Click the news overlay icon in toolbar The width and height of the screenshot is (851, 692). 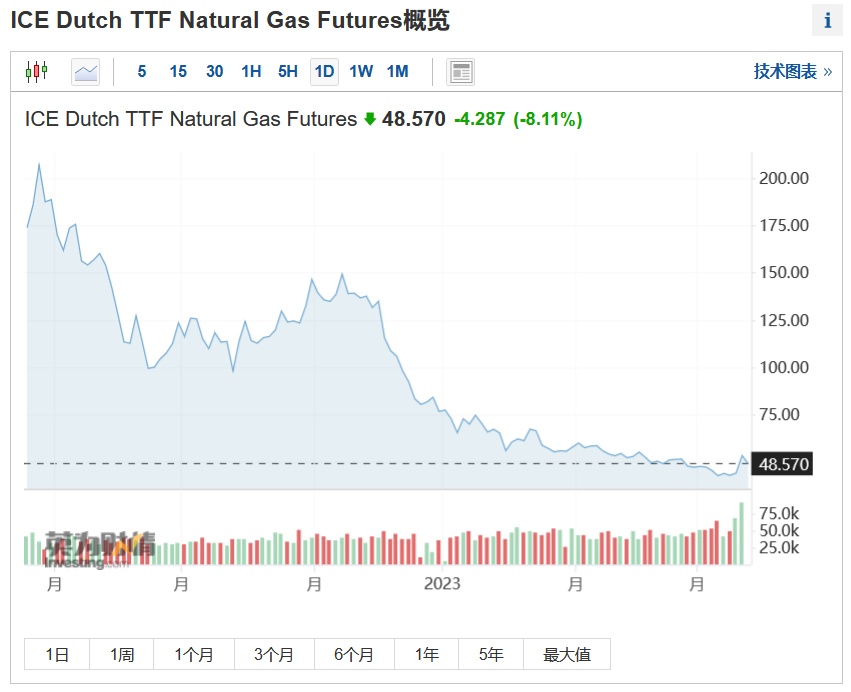click(461, 72)
